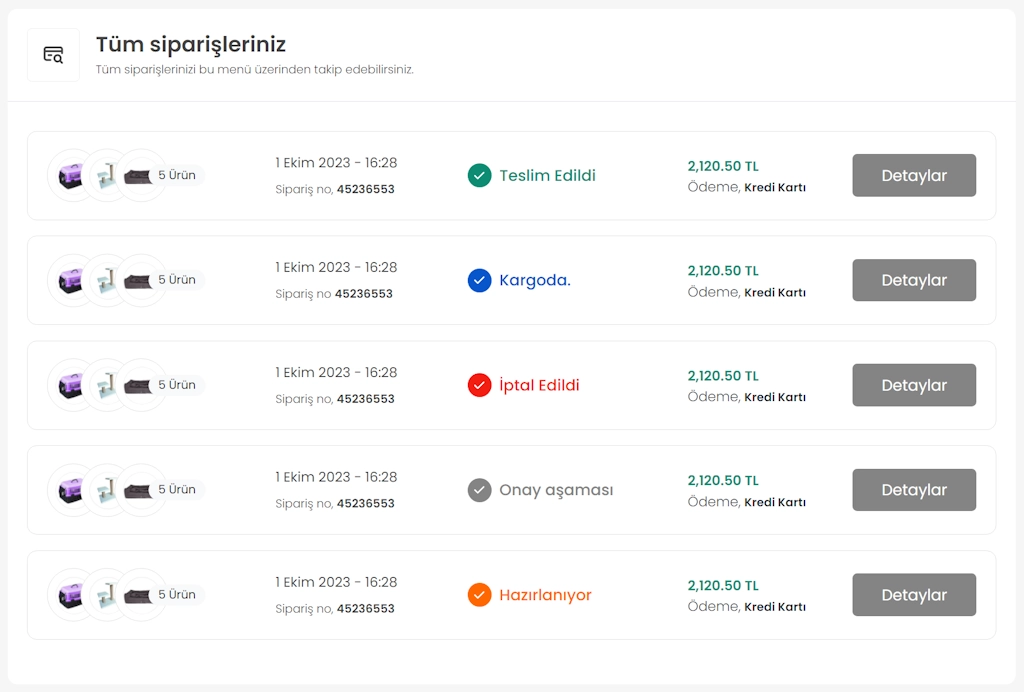The width and height of the screenshot is (1024, 692).
Task: Click Kredi Kartı payment text in Kargoda row
Action: [x=775, y=292]
